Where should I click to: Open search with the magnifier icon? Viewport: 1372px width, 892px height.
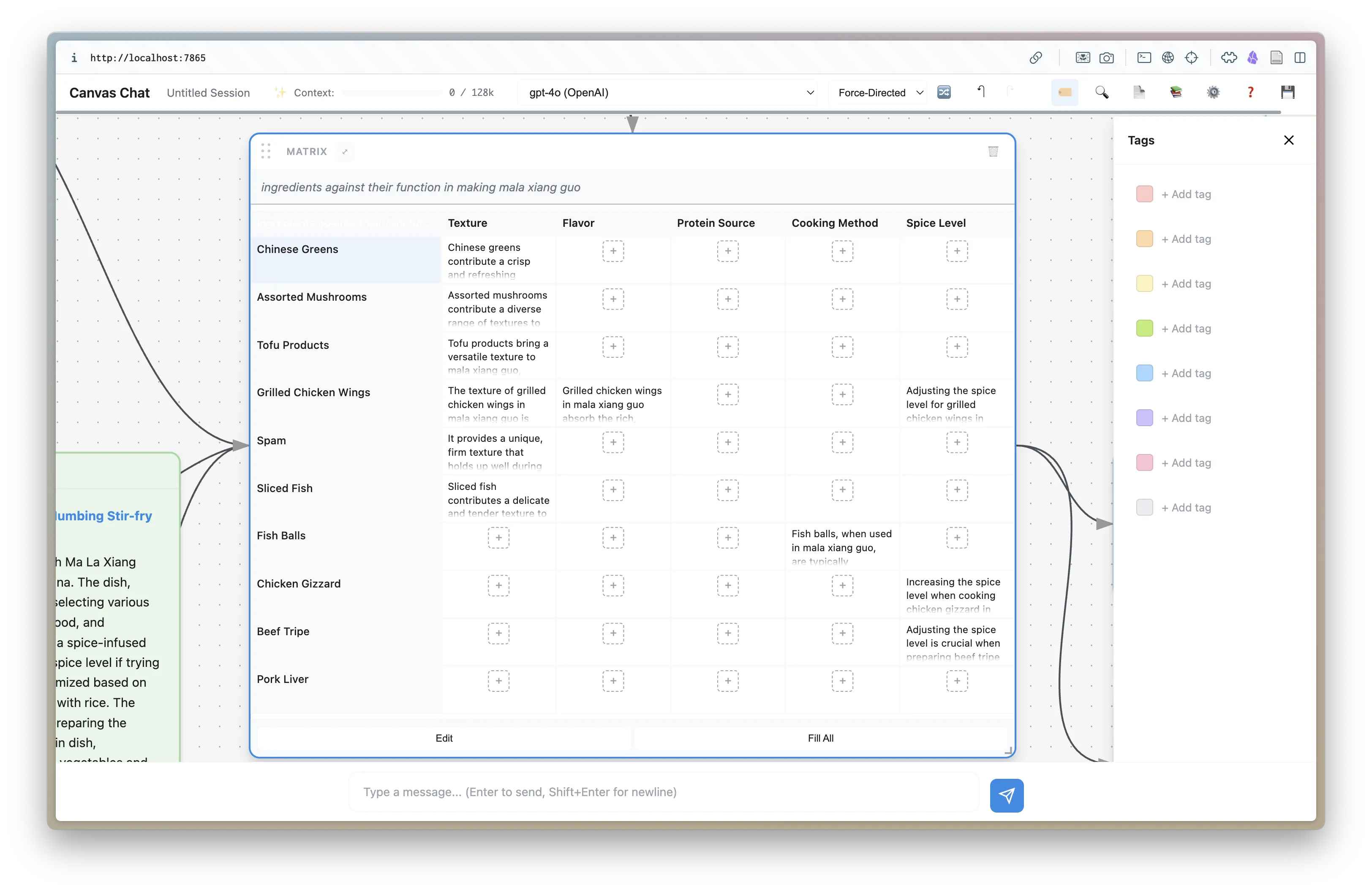[x=1102, y=92]
